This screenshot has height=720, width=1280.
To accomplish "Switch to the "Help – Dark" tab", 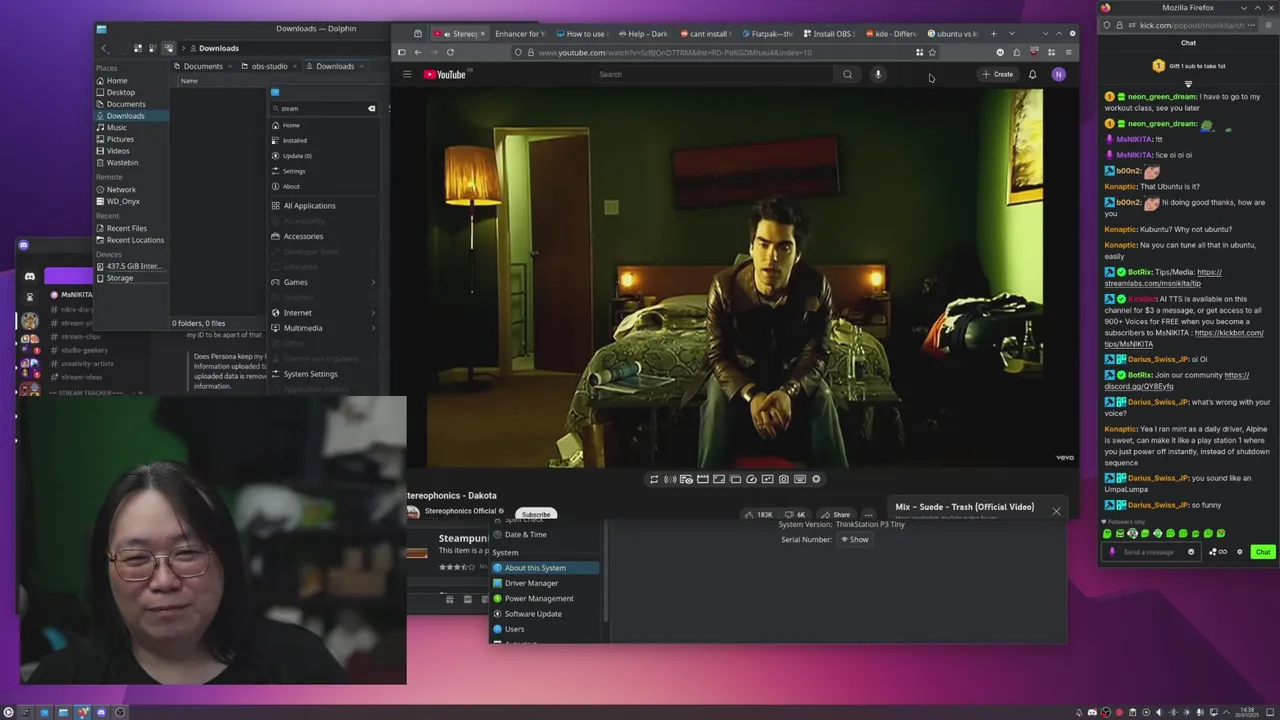I will click(x=643, y=34).
